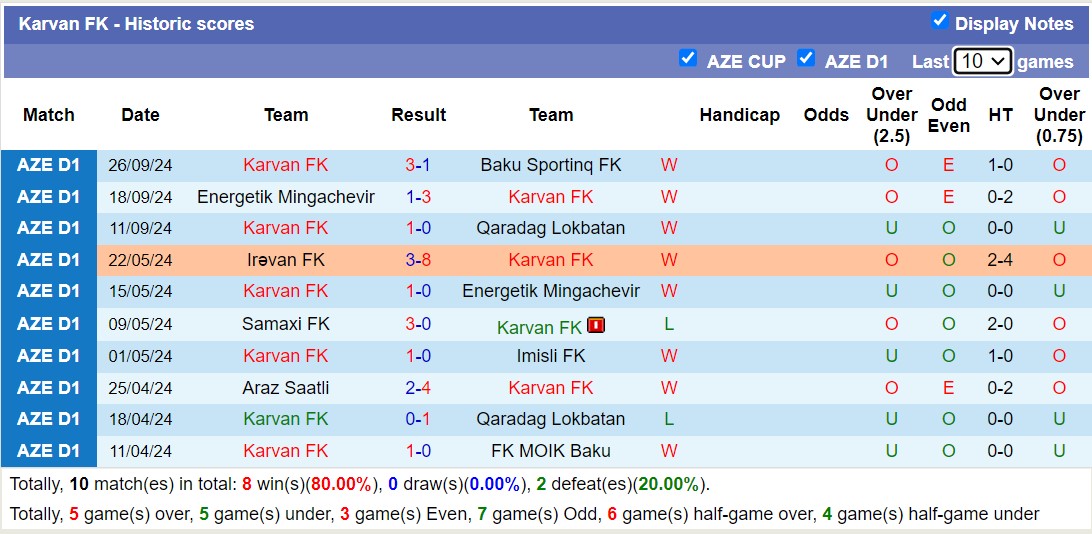The height and width of the screenshot is (534, 1092).
Task: Open Qaradag Lokbatan in the 11/09/24 row
Action: (x=551, y=228)
